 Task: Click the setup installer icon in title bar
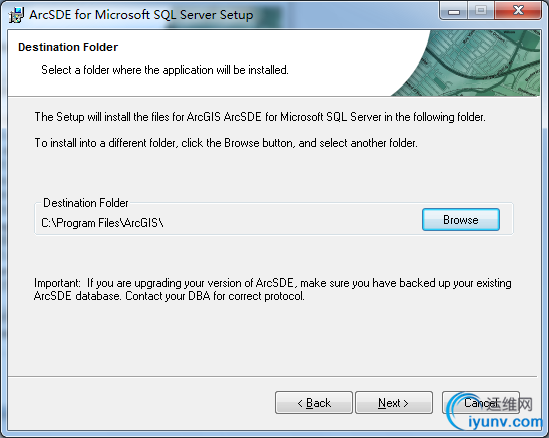click(16, 15)
